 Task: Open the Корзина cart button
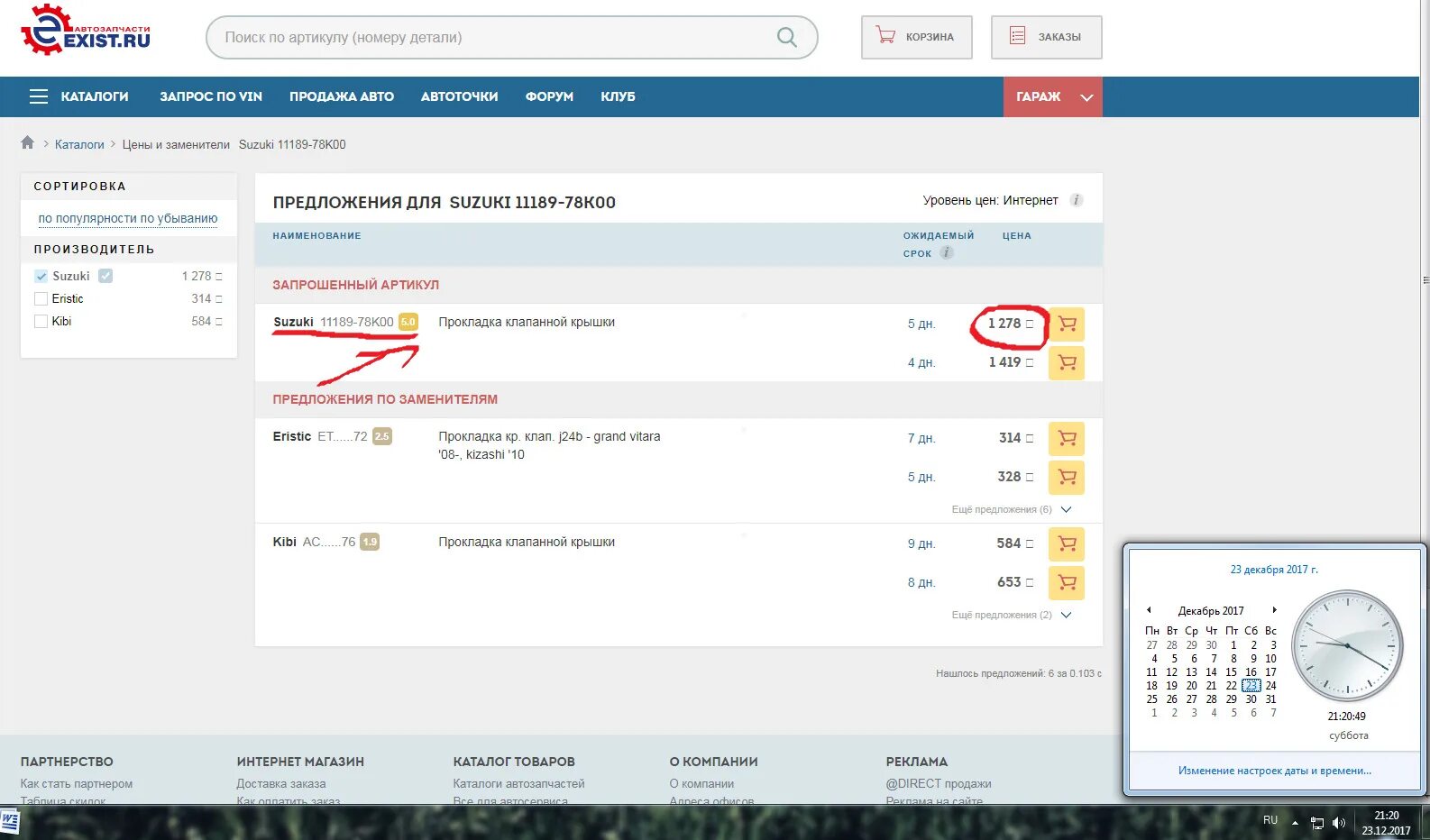916,37
